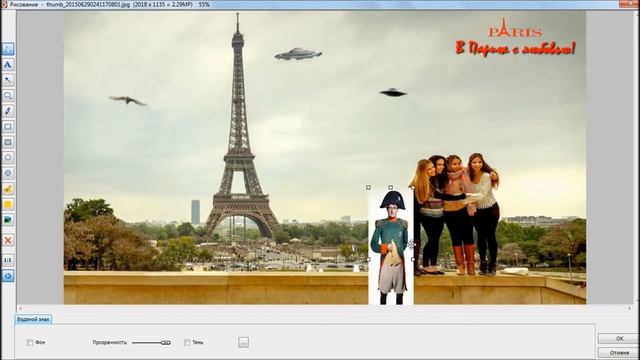Confirm with the OK button
640x360 pixels.
(619, 338)
